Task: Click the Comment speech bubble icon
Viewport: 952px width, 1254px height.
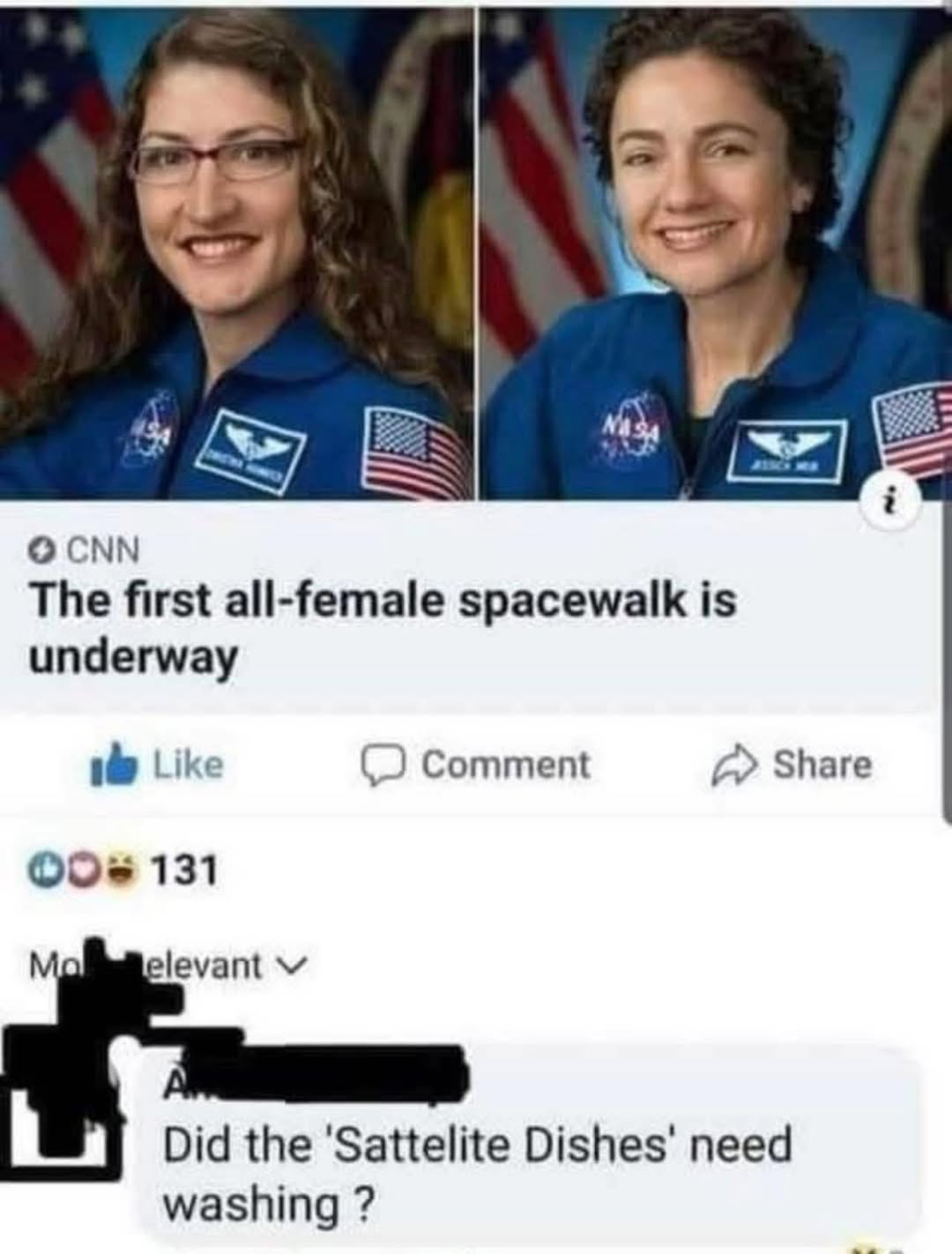Action: tap(383, 765)
